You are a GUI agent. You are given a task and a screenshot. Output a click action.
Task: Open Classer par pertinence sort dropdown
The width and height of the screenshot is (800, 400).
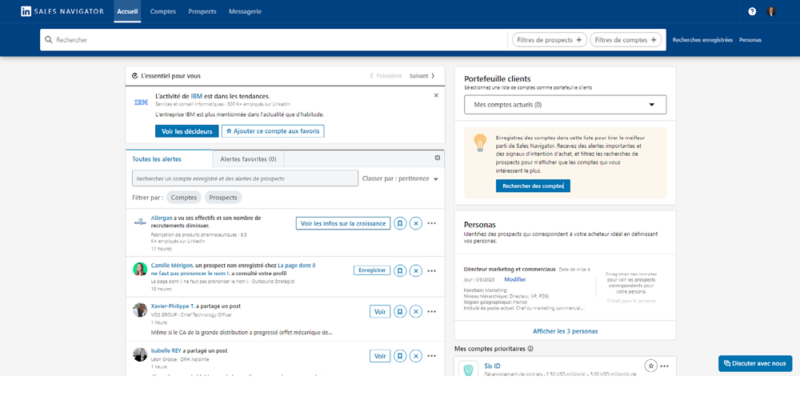coord(400,179)
